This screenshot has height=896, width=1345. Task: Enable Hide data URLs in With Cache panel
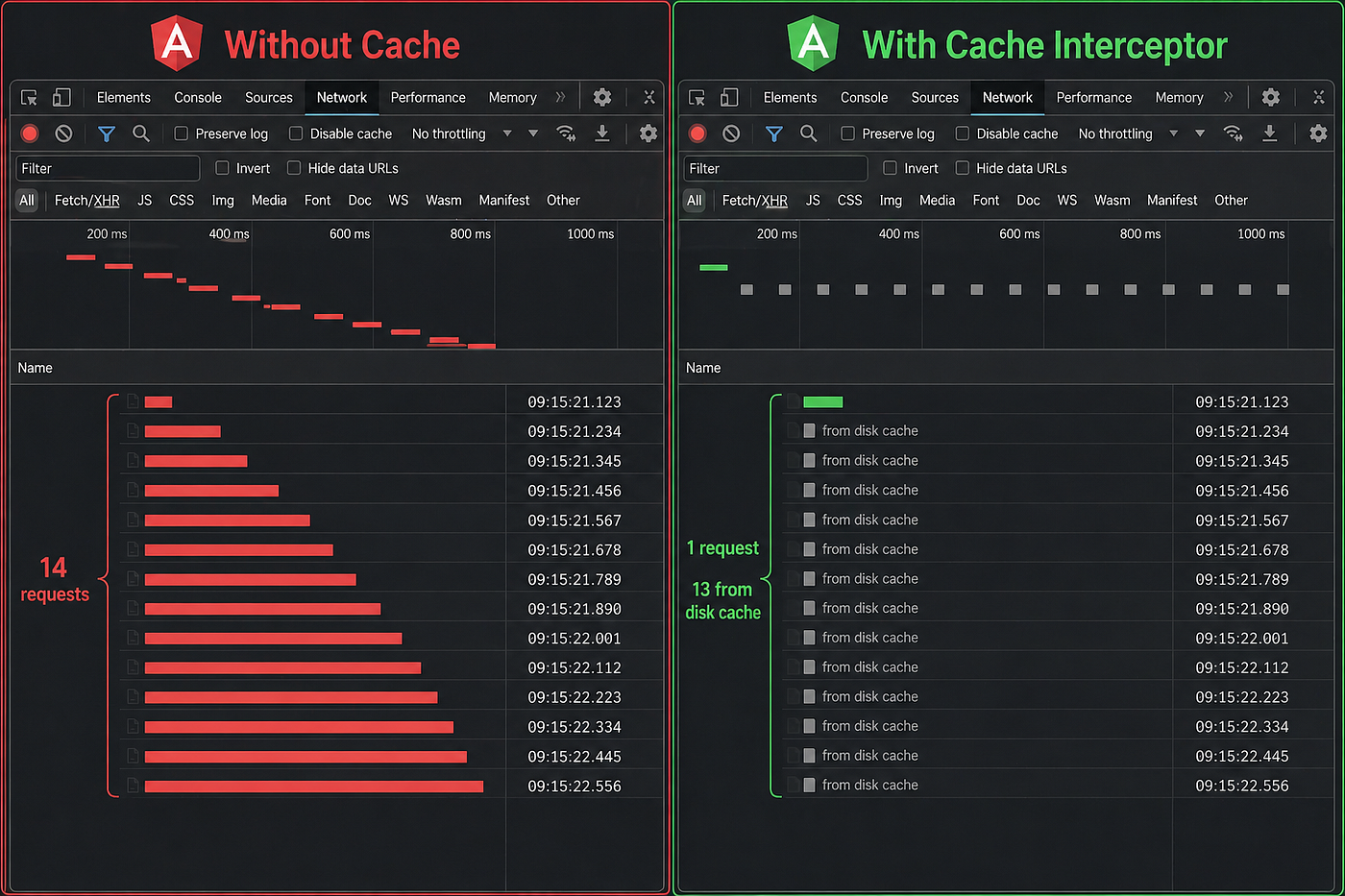962,168
